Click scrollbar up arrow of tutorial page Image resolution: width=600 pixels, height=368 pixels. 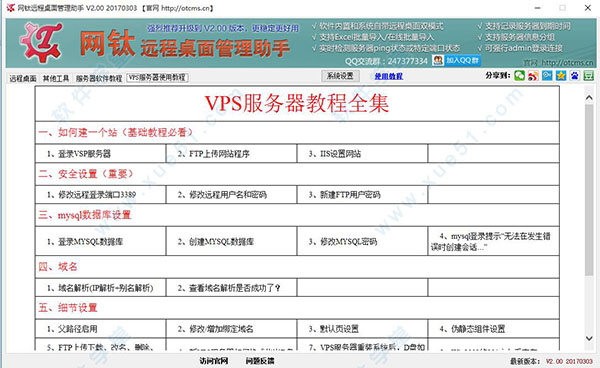tap(589, 98)
